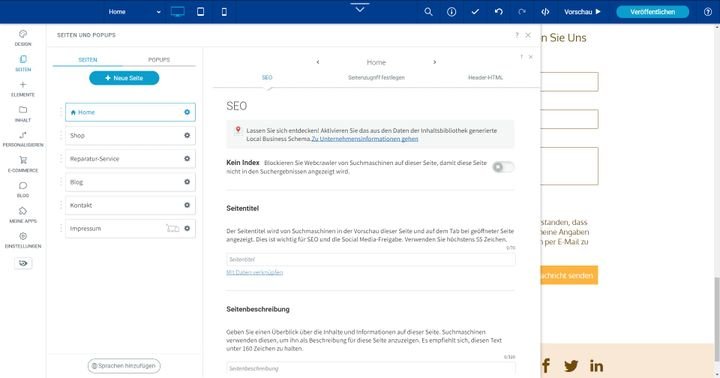Open the Seiten sidebar section
Screen dimensions: 720x378
pyautogui.click(x=22, y=63)
